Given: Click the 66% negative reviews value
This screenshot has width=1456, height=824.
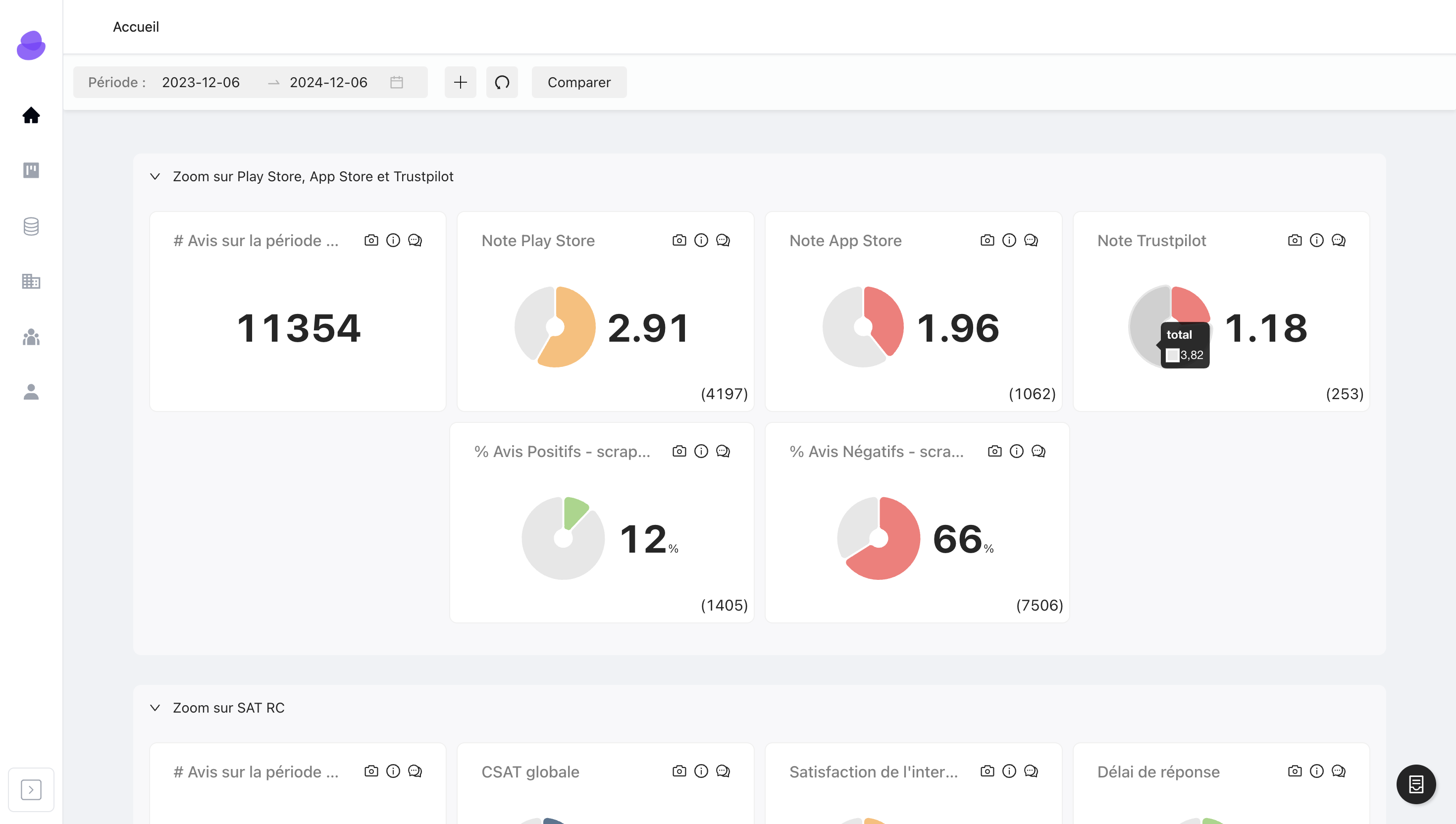Looking at the screenshot, I should click(x=963, y=539).
